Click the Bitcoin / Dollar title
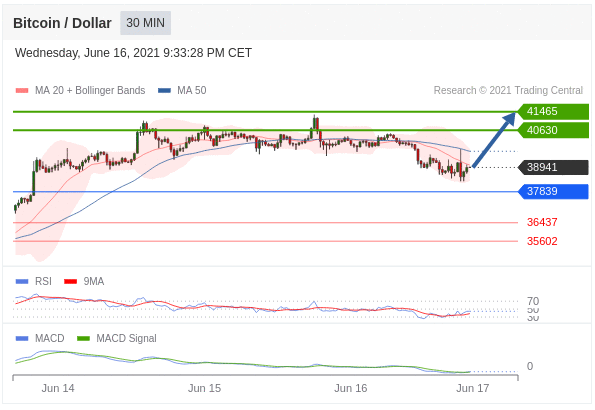Screen dimensions: 595x410 pos(62,23)
